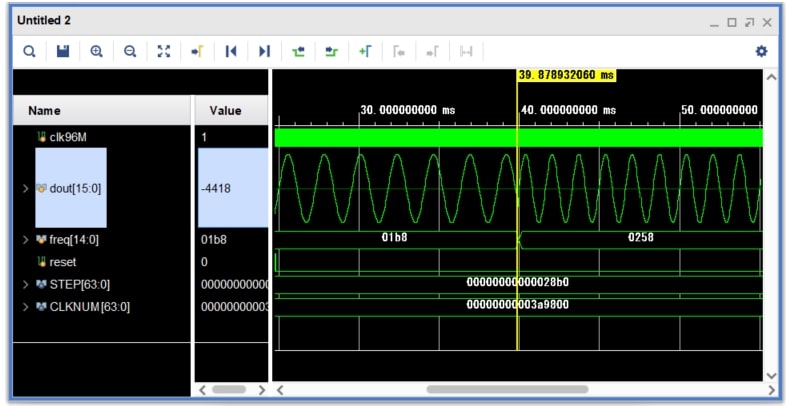Select the reset signal row
Screen dimensions: 787x406
63,262
